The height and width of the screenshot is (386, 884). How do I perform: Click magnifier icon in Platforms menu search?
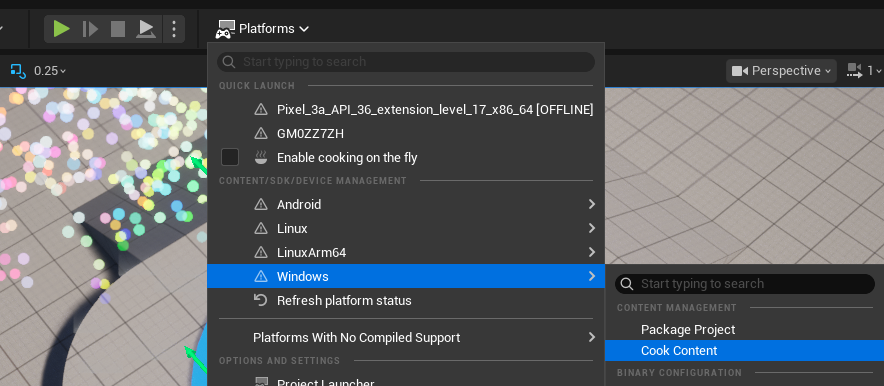coord(228,62)
